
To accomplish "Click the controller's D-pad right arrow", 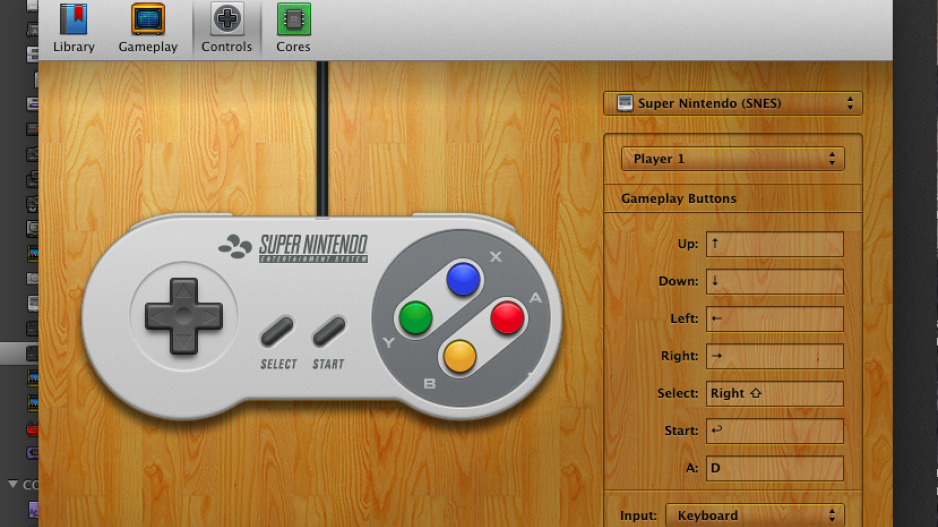I will (x=209, y=316).
